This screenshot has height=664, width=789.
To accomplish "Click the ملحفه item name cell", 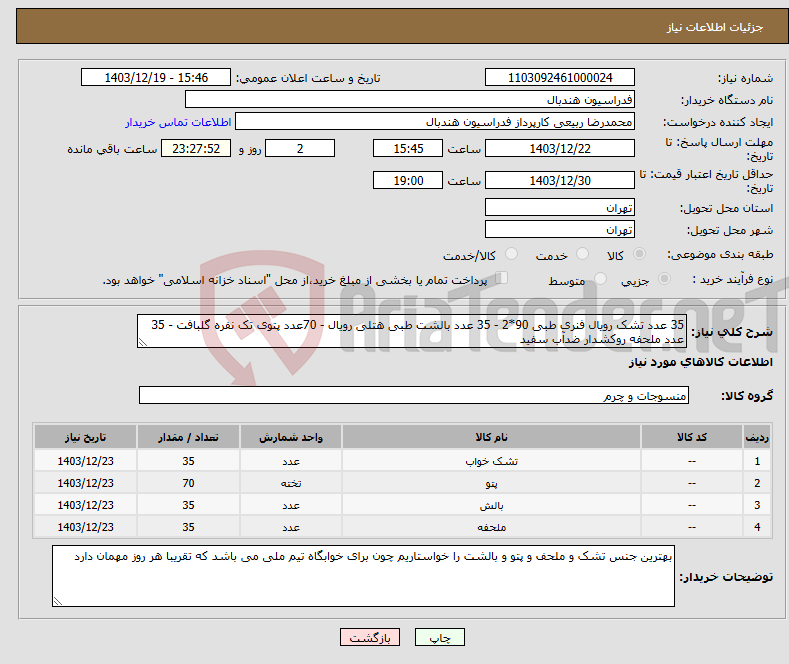I will [x=491, y=527].
